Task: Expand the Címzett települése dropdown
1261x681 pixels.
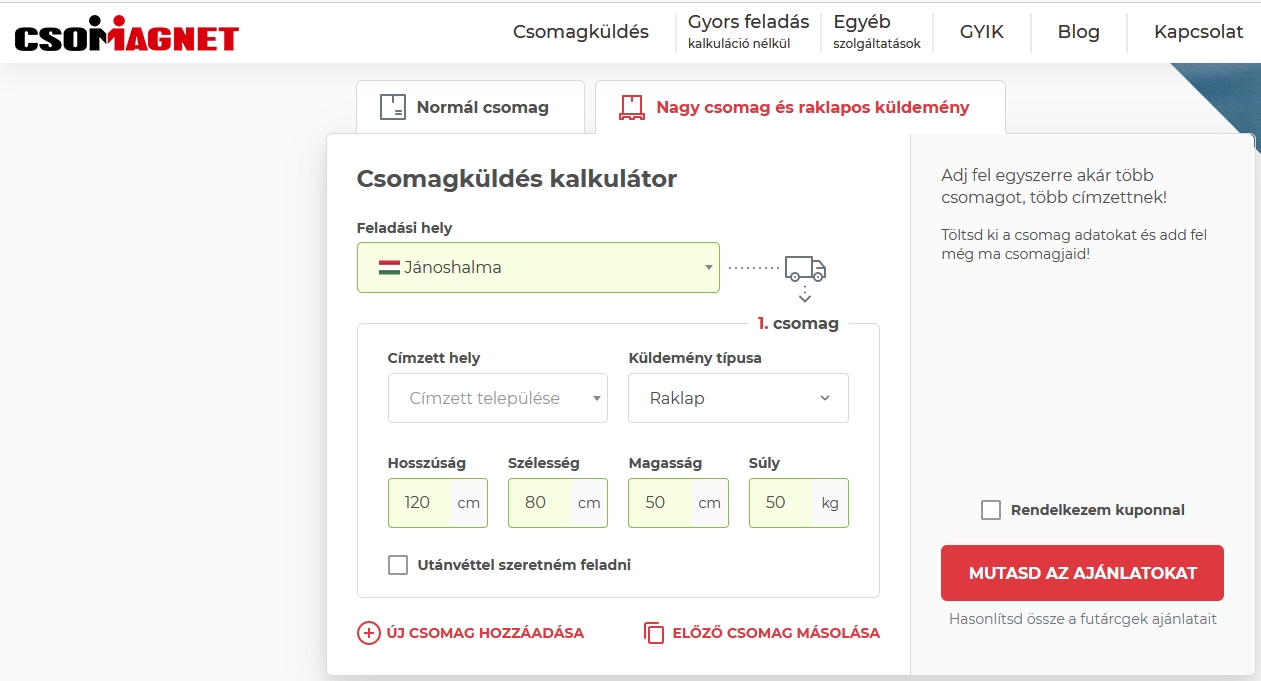Action: 497,398
